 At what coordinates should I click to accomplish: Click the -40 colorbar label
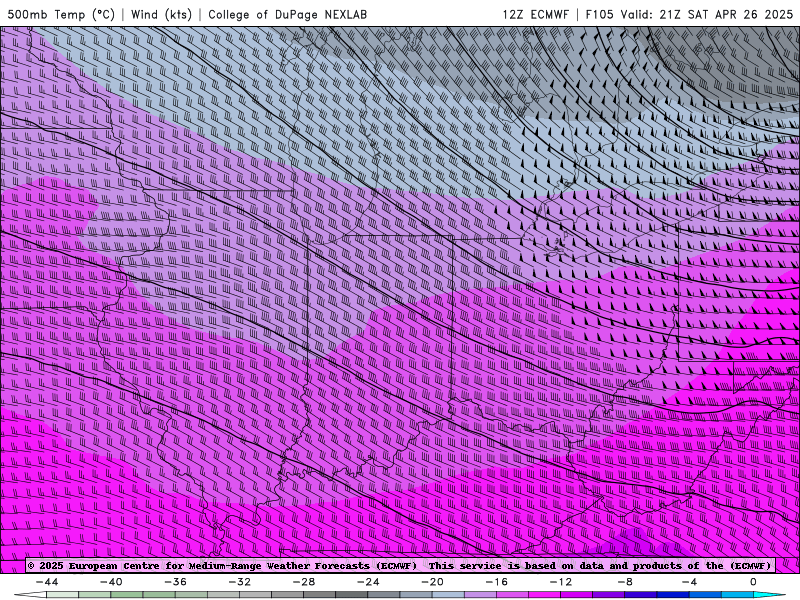[111, 582]
